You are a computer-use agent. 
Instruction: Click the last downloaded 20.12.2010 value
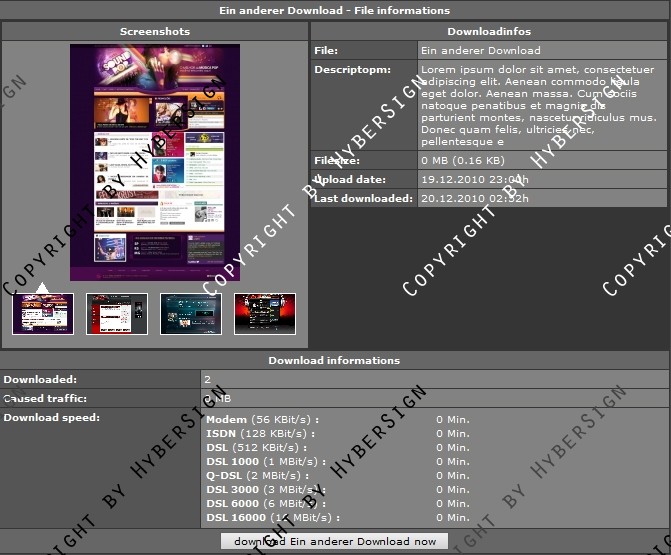coord(474,198)
